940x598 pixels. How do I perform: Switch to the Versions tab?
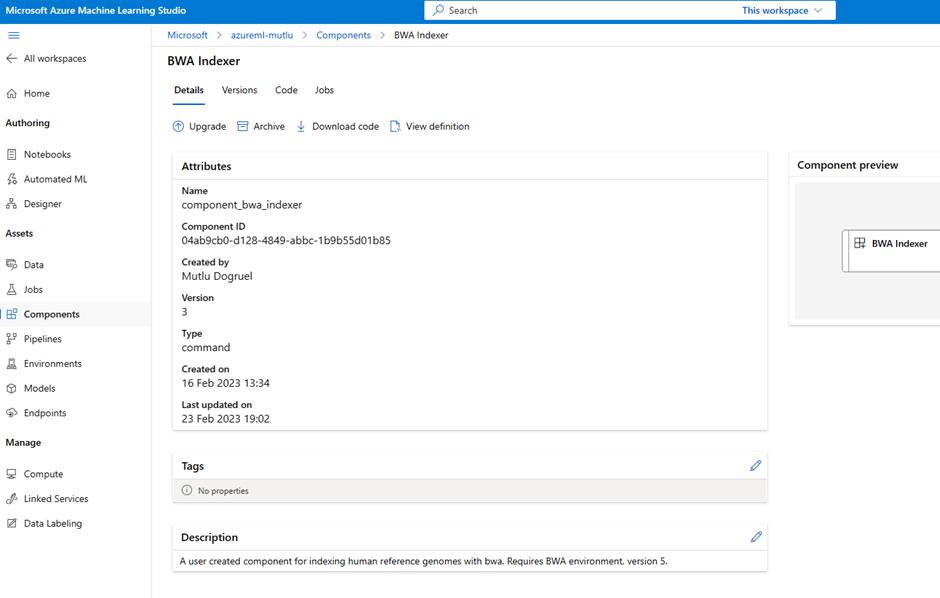(x=239, y=90)
